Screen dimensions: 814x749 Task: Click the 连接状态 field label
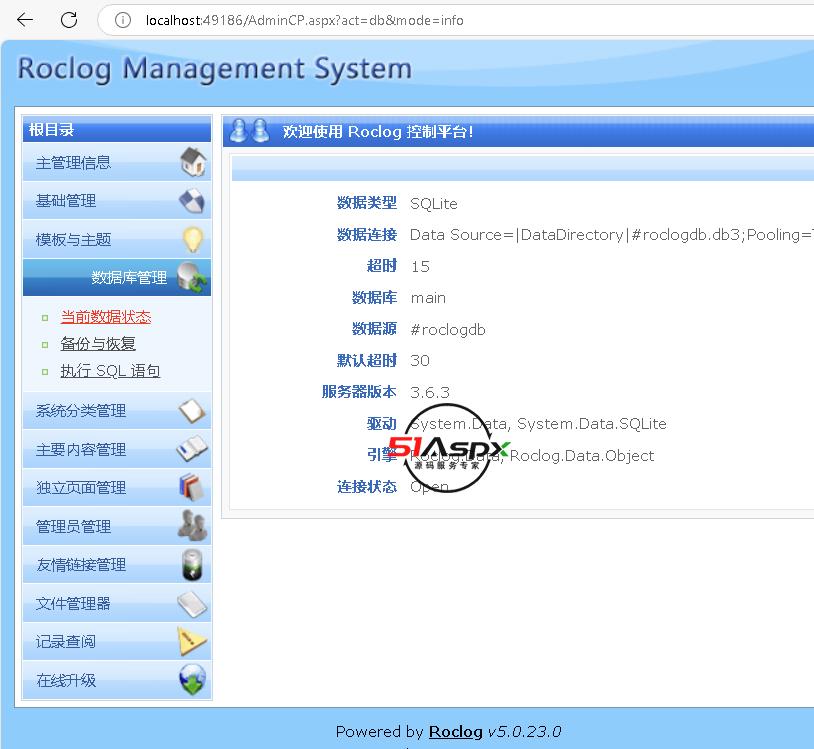(367, 487)
